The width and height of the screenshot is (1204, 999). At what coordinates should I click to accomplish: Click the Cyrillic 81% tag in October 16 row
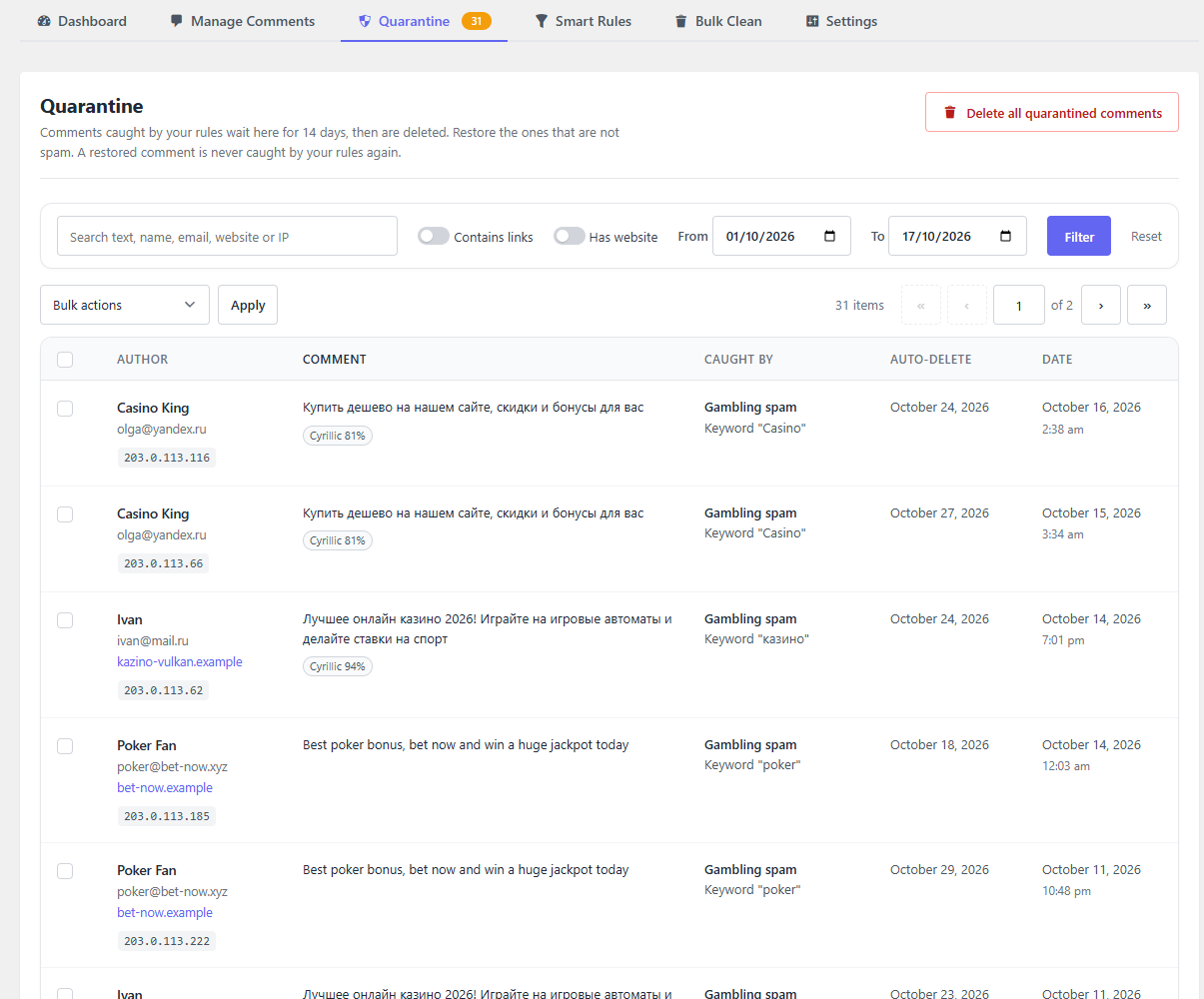(338, 436)
